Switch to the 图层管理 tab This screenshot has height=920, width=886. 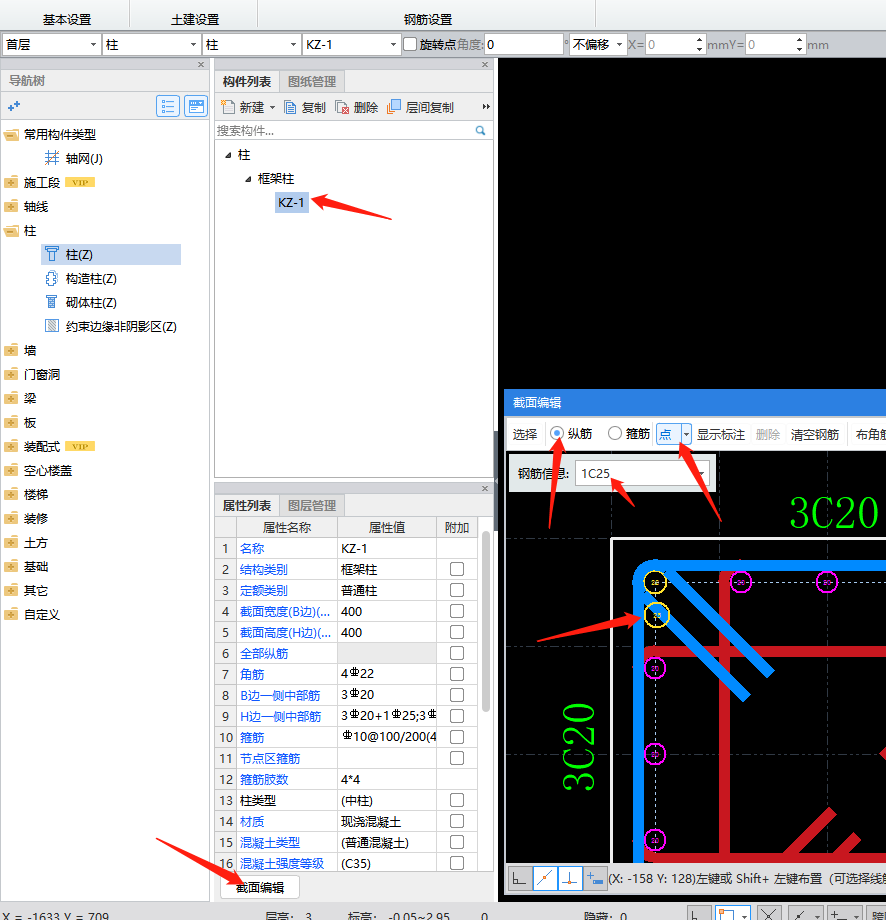[312, 505]
